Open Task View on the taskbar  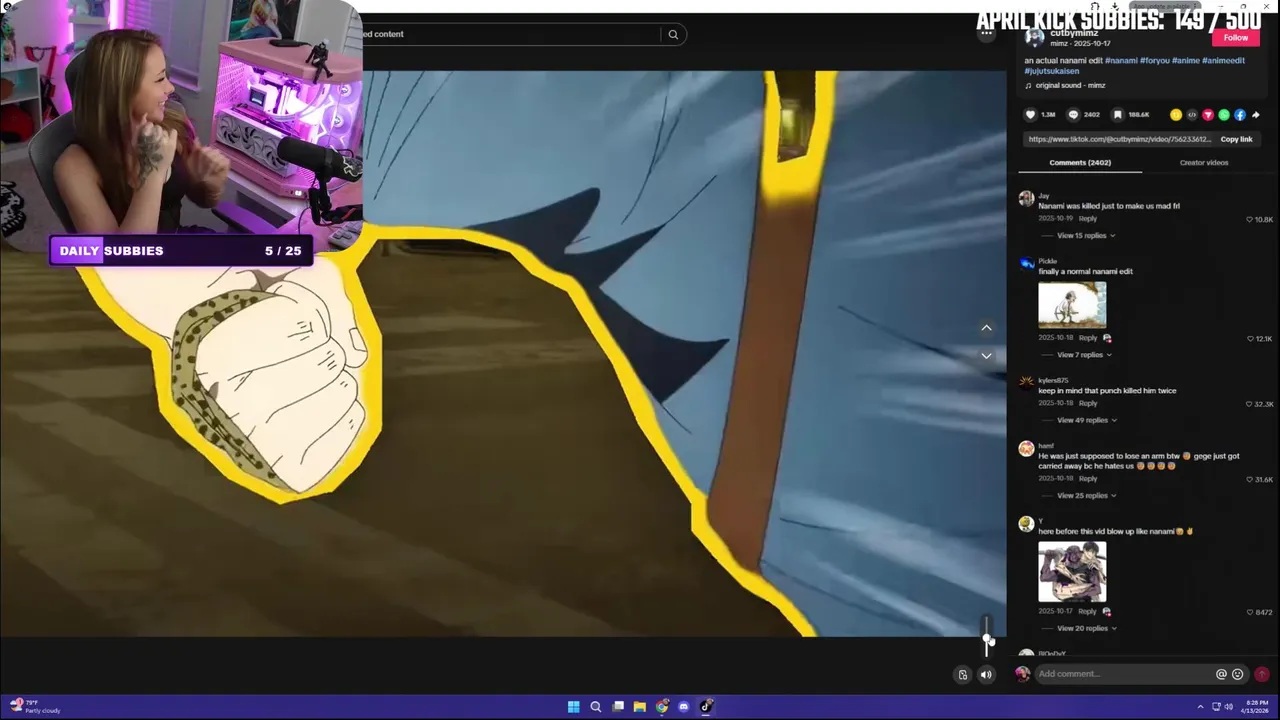click(x=618, y=707)
